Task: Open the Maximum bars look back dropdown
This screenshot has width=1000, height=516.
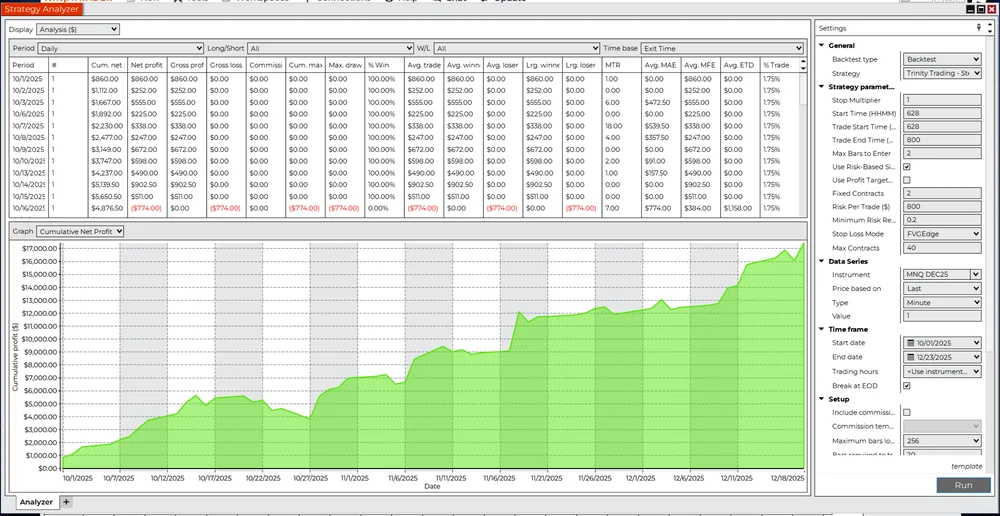Action: [942, 441]
